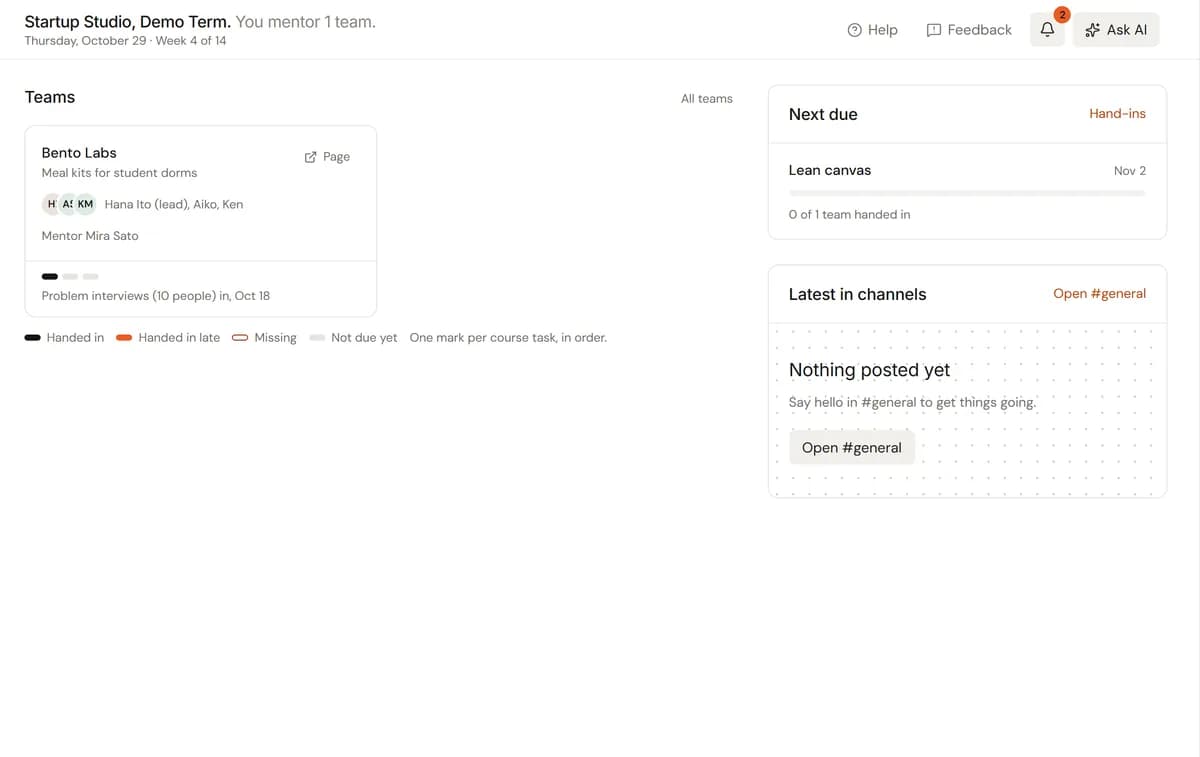Click the Open #general button
The height and width of the screenshot is (757, 1200).
(x=852, y=448)
